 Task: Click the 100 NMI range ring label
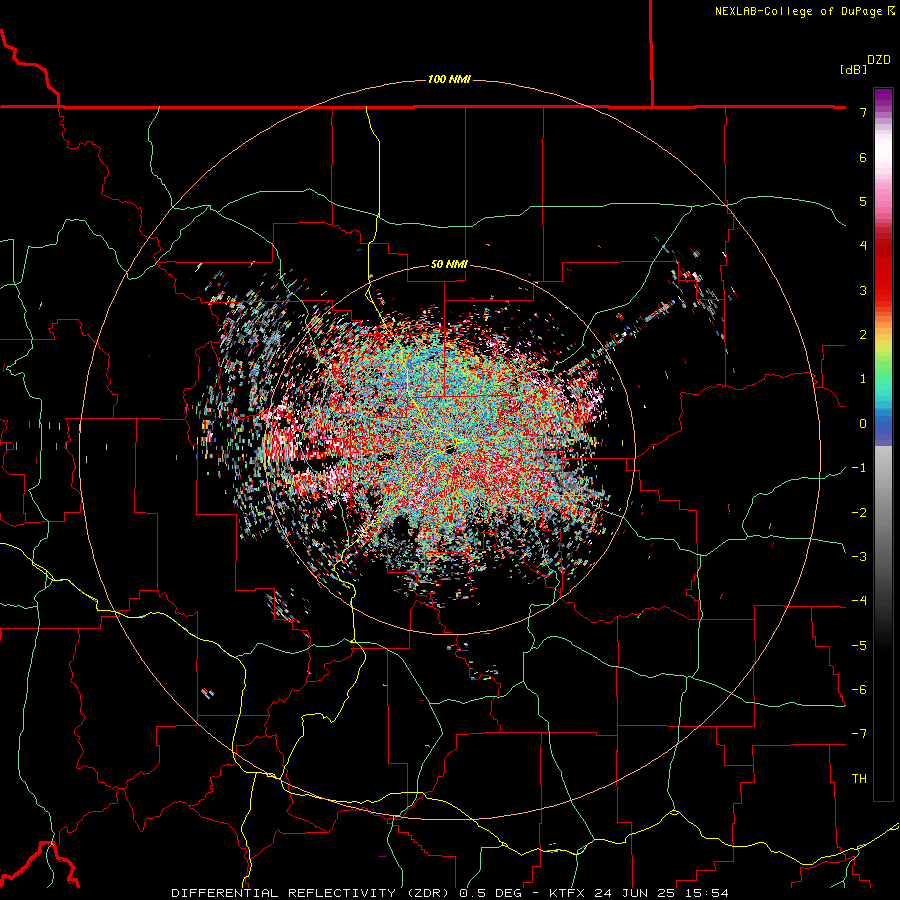(449, 79)
